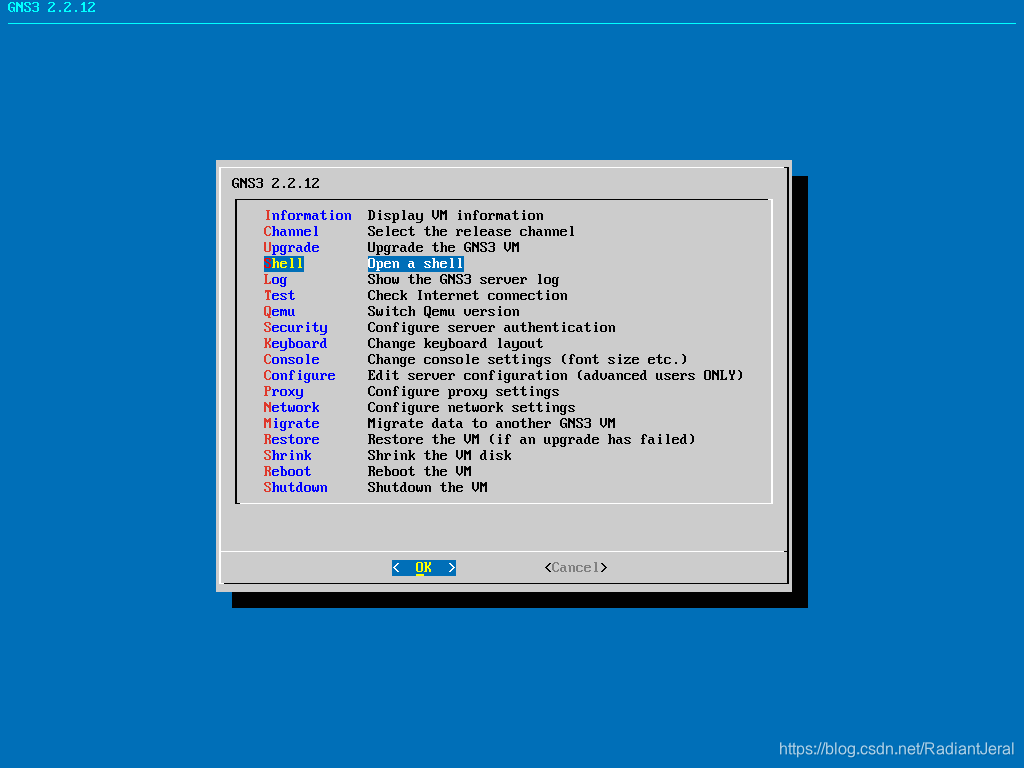Click 'Configure network settings' description
This screenshot has width=1024, height=768.
coord(471,408)
